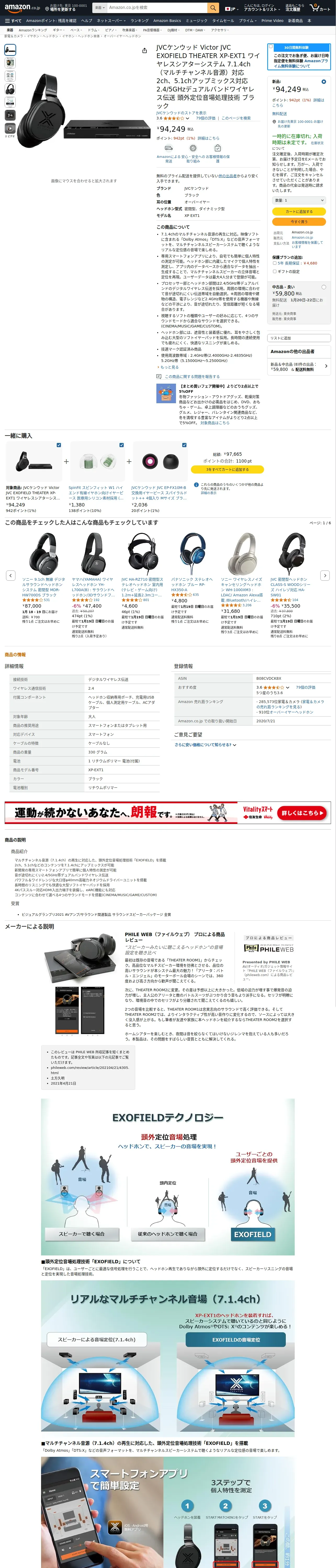Expand 'さらに安い価格について知らせる' section
The height and width of the screenshot is (1568, 336).
click(205, 745)
